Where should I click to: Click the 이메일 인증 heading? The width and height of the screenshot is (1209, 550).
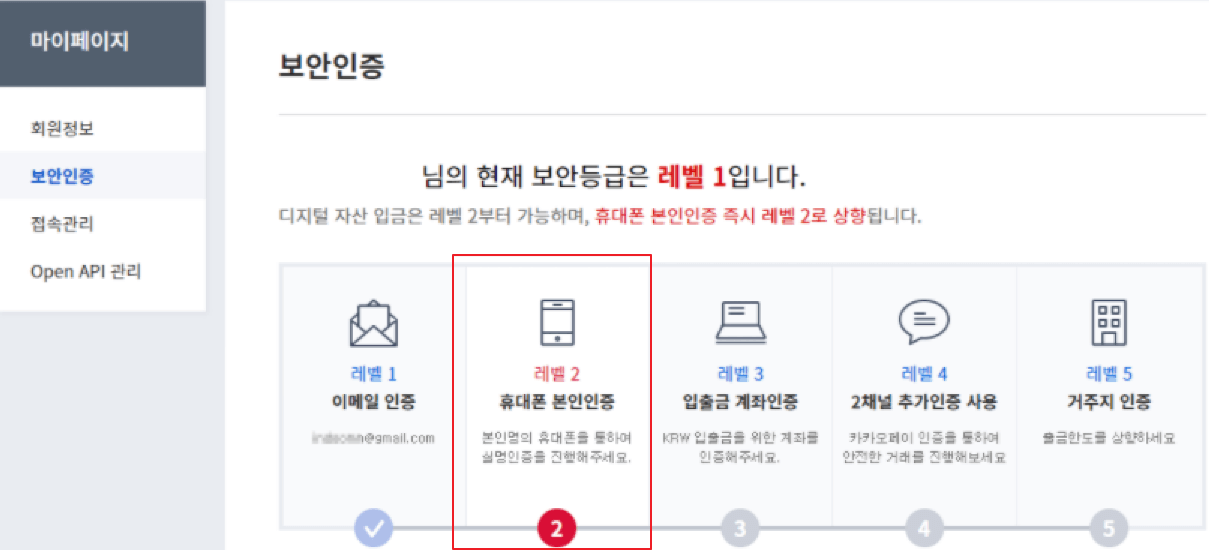coord(373,402)
